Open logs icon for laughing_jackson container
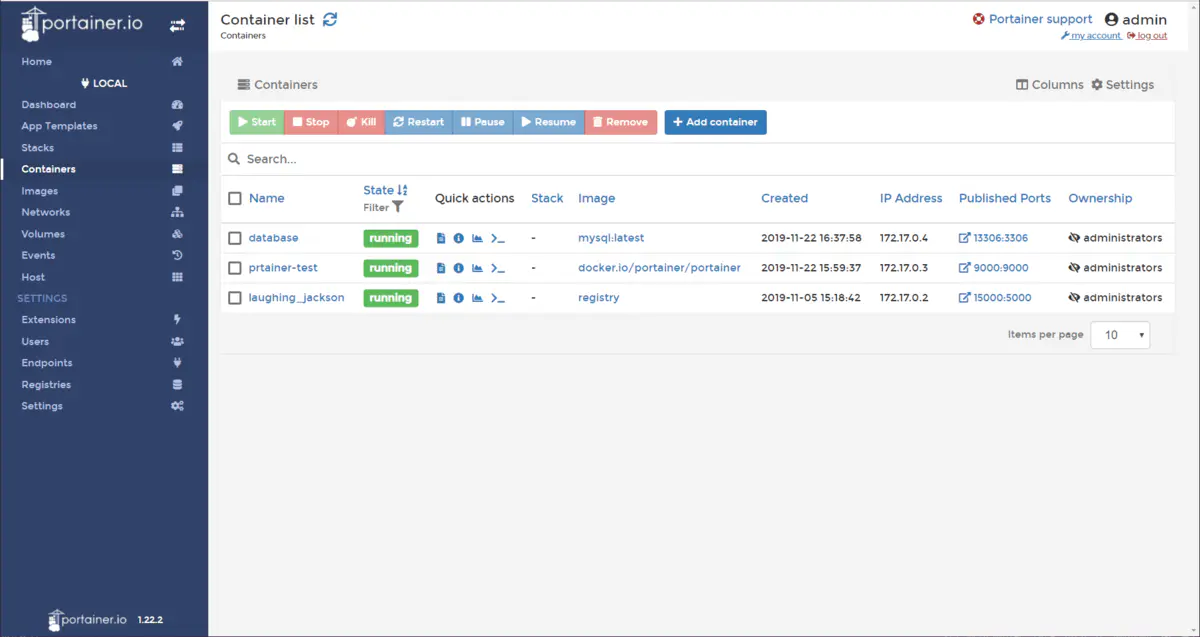The height and width of the screenshot is (637, 1200). tap(441, 298)
